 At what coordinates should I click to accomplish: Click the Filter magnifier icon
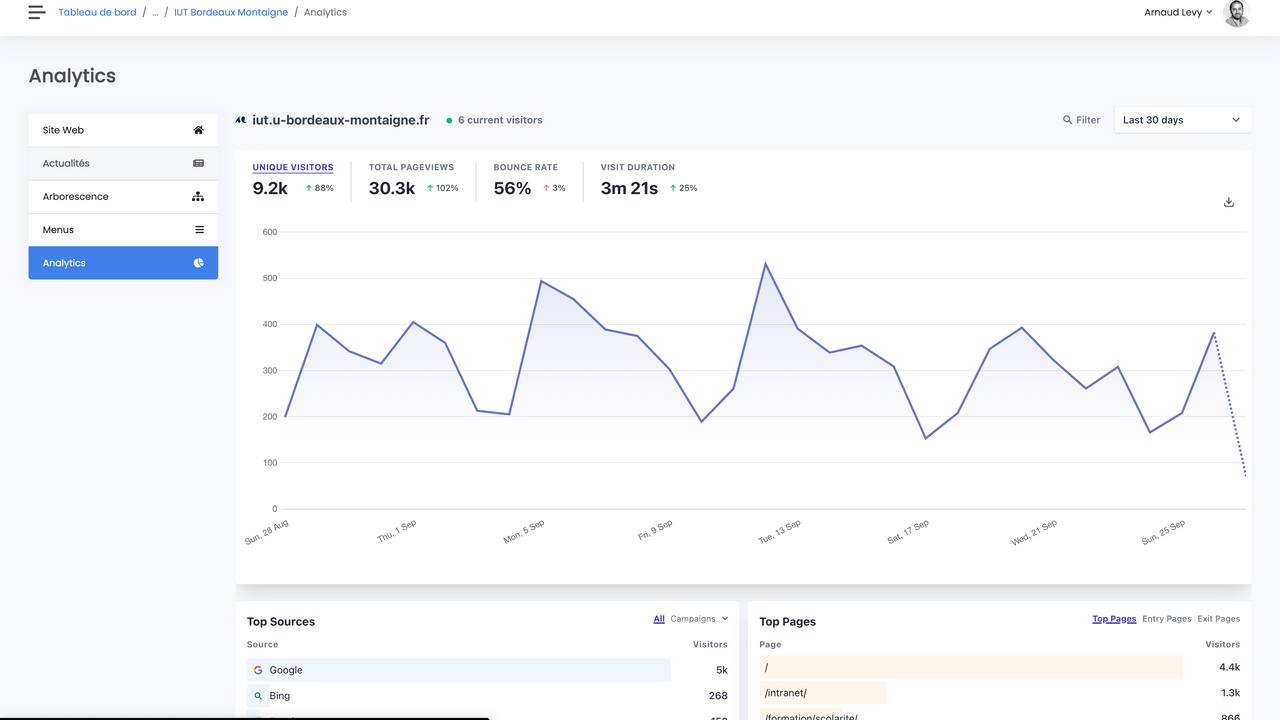coord(1068,120)
